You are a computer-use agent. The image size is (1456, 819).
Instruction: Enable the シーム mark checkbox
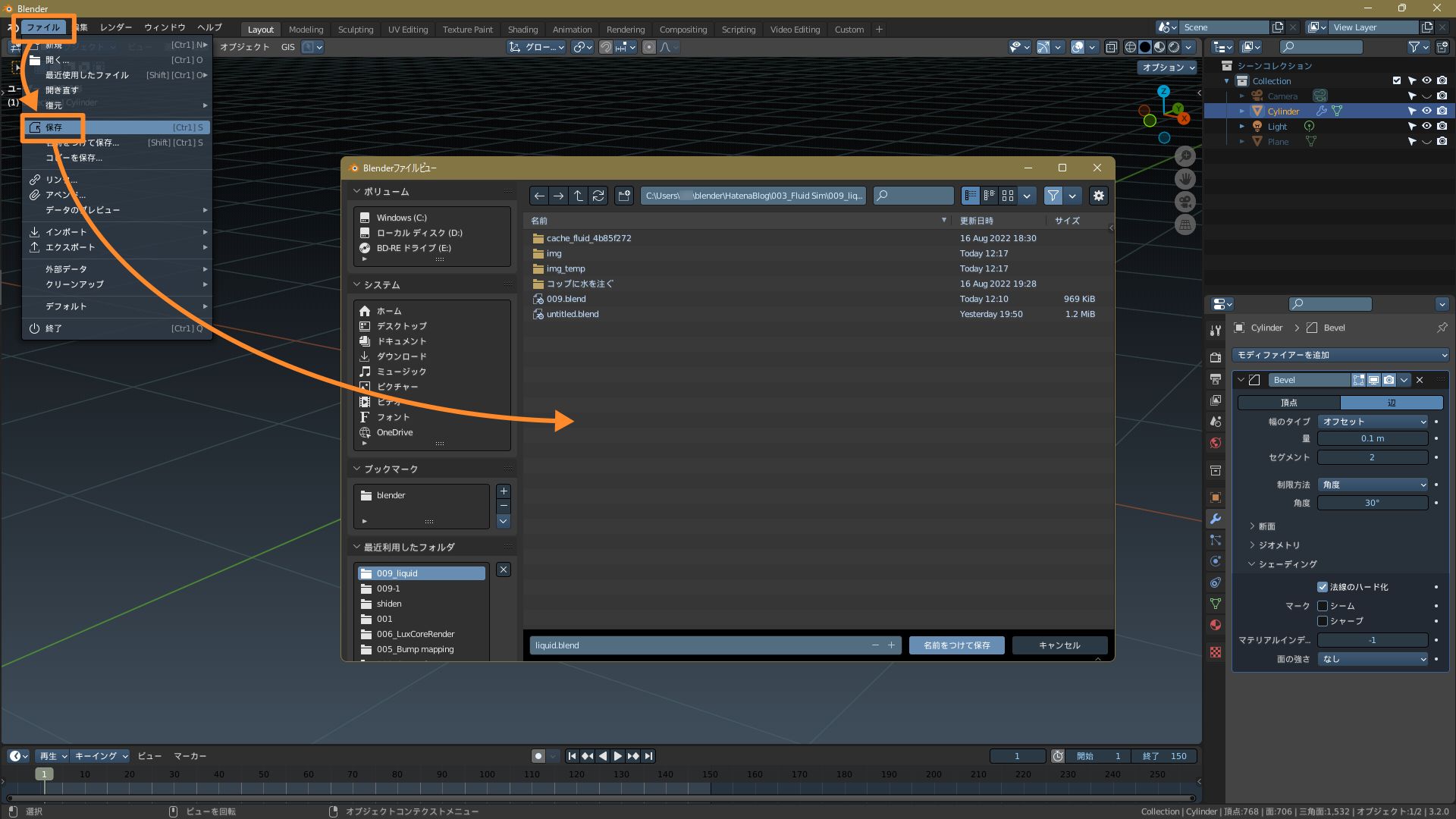tap(1323, 606)
